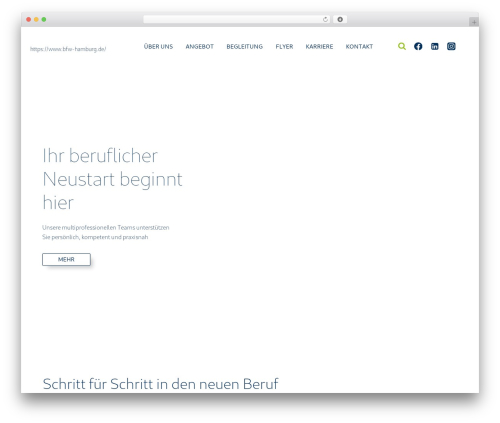This screenshot has height=423, width=500.
Task: Click the 'Unsere multiprofessionellen Teams' paragraph
Action: coord(106,232)
